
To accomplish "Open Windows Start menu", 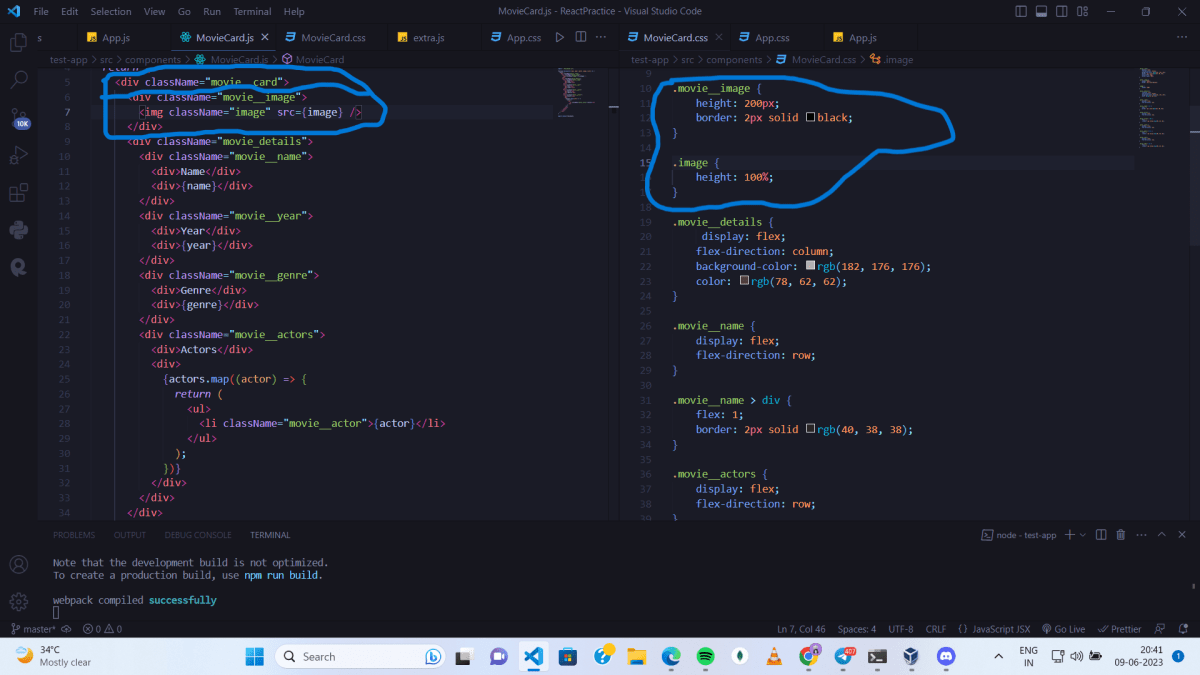I will tap(254, 656).
